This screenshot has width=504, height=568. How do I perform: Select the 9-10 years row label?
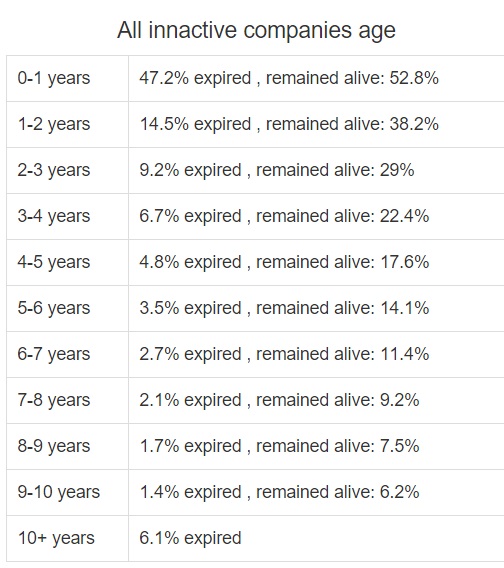[x=59, y=492]
